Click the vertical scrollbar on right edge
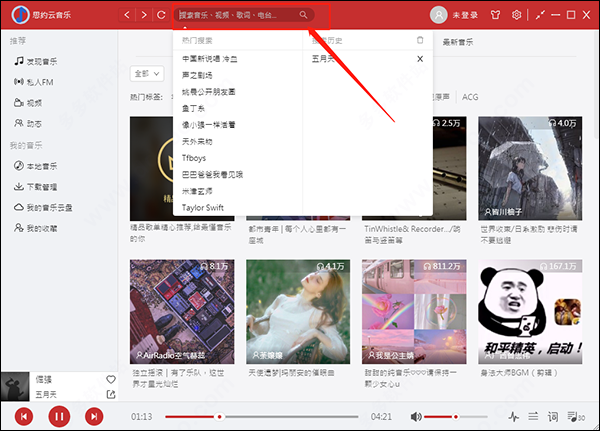The image size is (600, 431). coord(597,84)
